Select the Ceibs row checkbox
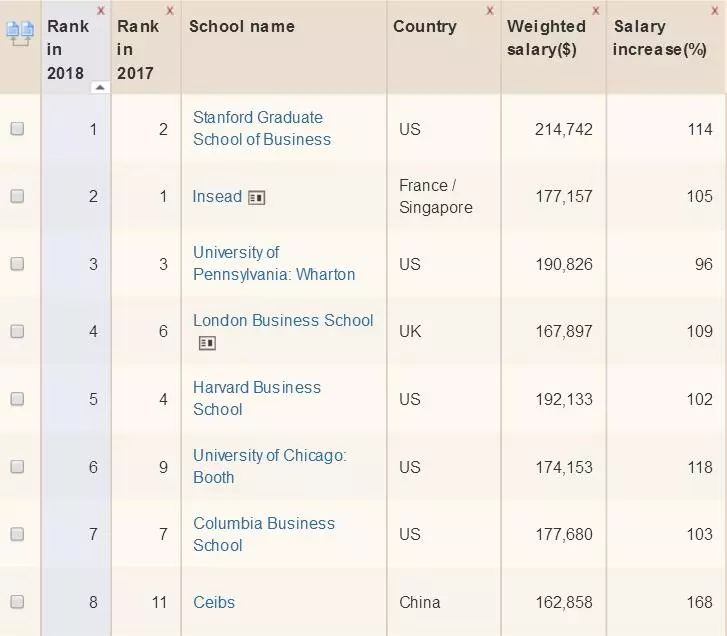This screenshot has width=727, height=636. coord(17,602)
